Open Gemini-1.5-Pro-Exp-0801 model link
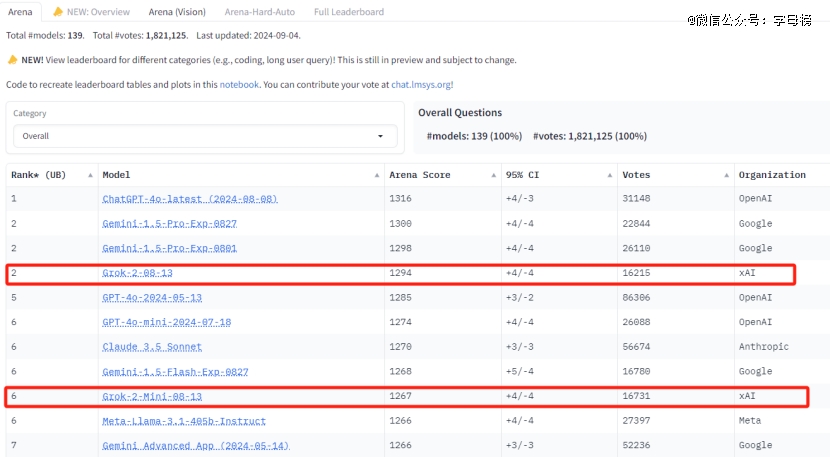 [x=169, y=248]
